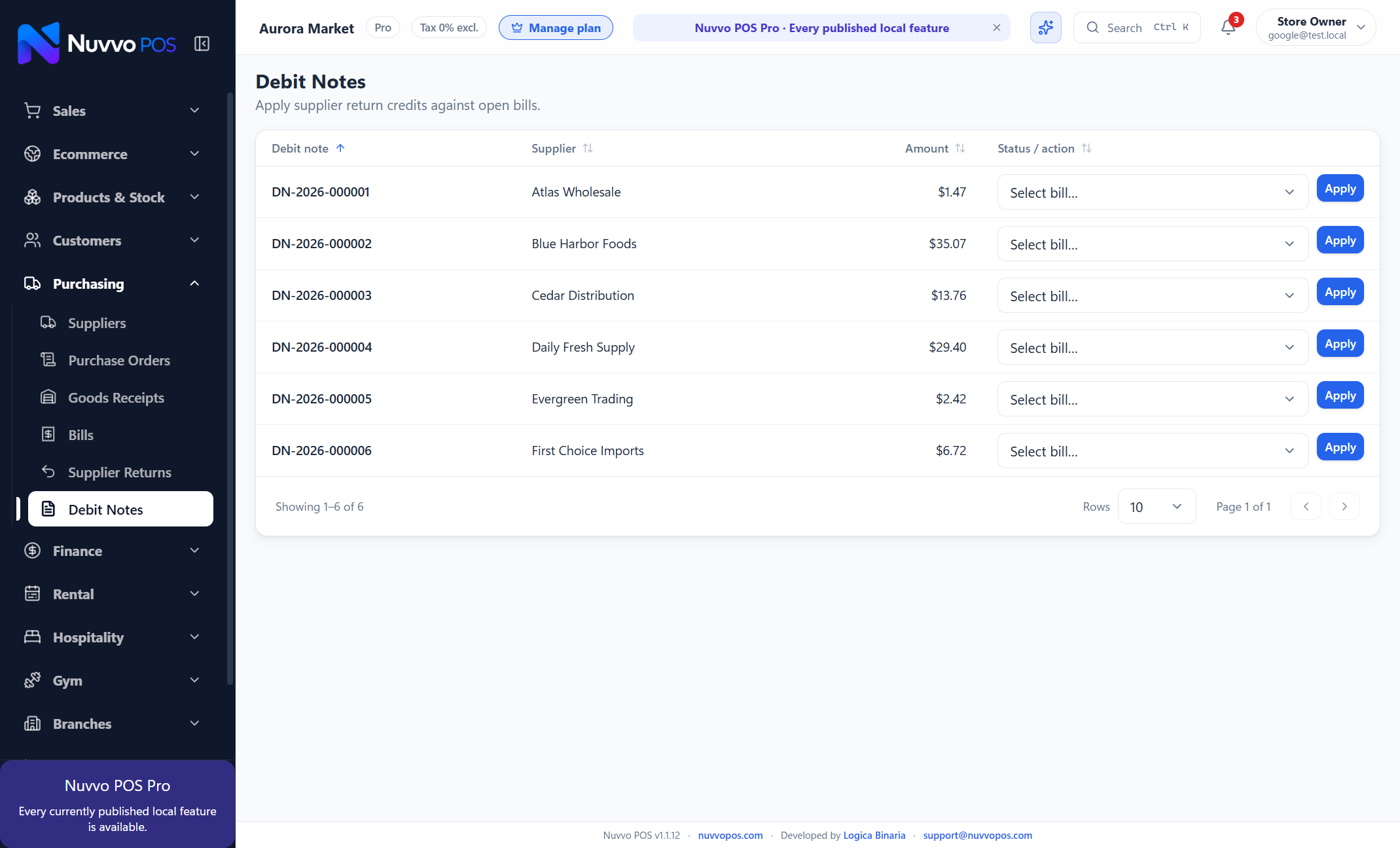The image size is (1400, 848).
Task: Click the sidebar scrollbar
Action: [x=230, y=389]
